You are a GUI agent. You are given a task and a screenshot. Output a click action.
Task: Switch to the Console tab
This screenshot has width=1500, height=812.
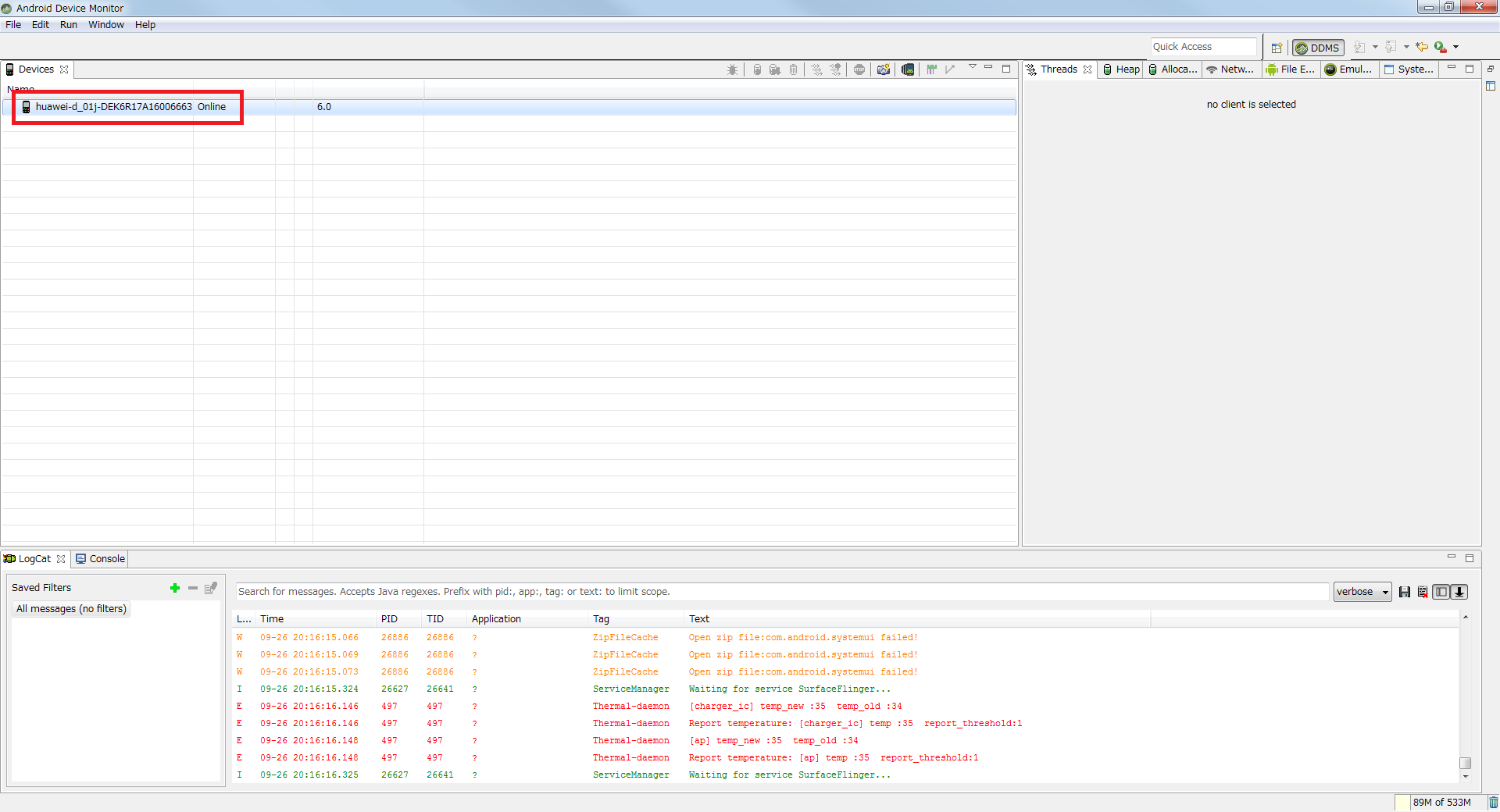pos(101,559)
